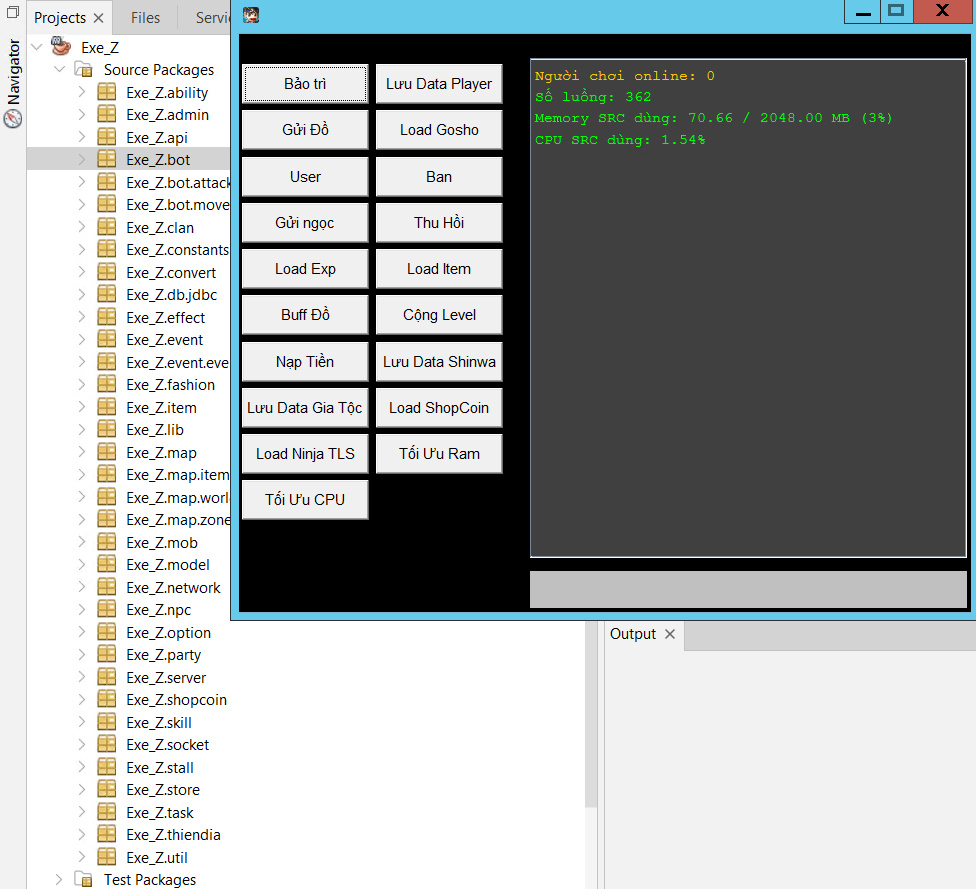Click the Ban button

tap(438, 176)
